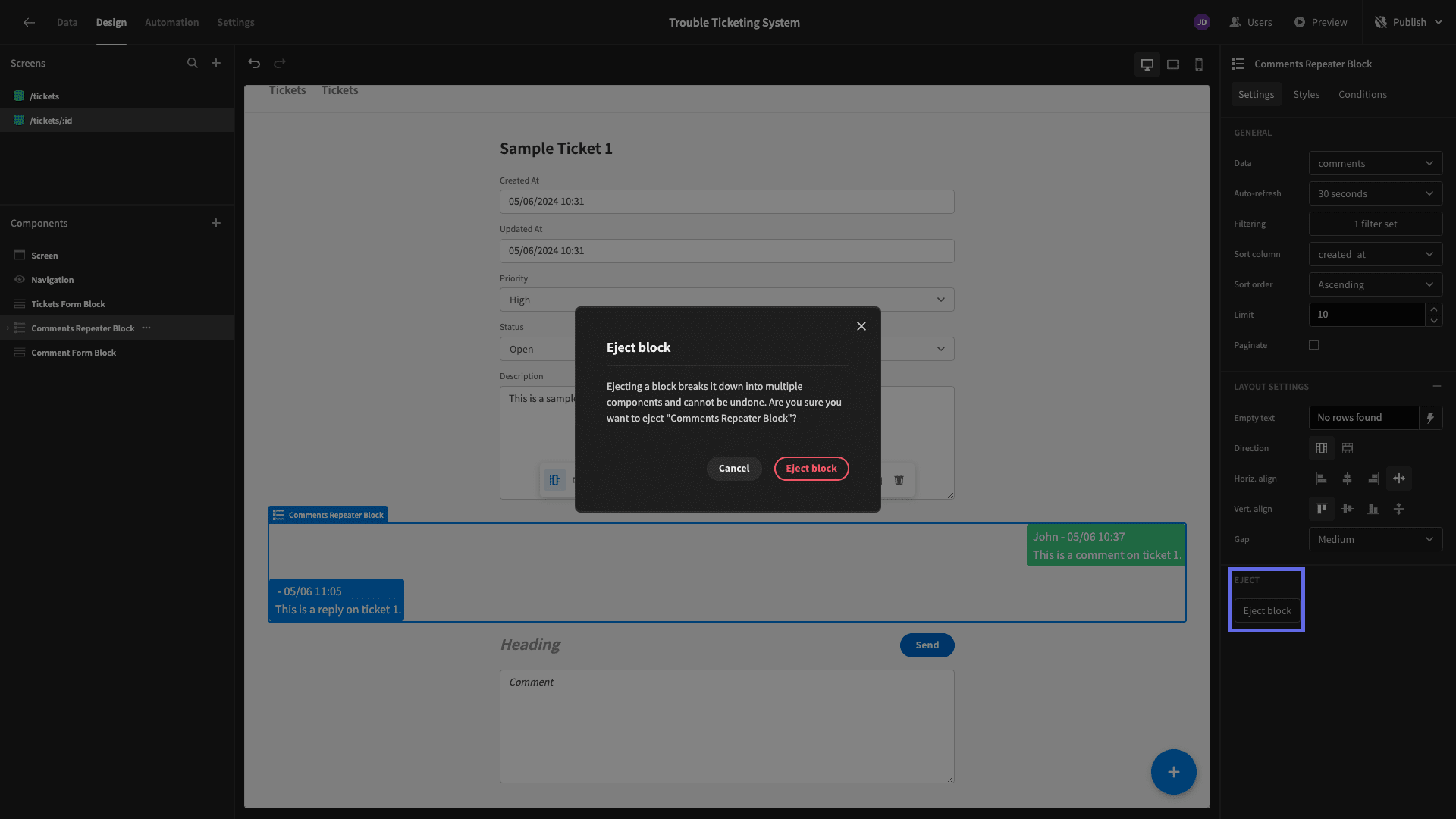Switch to the top Settings tab
Screen dimensions: 1456x819
[236, 23]
